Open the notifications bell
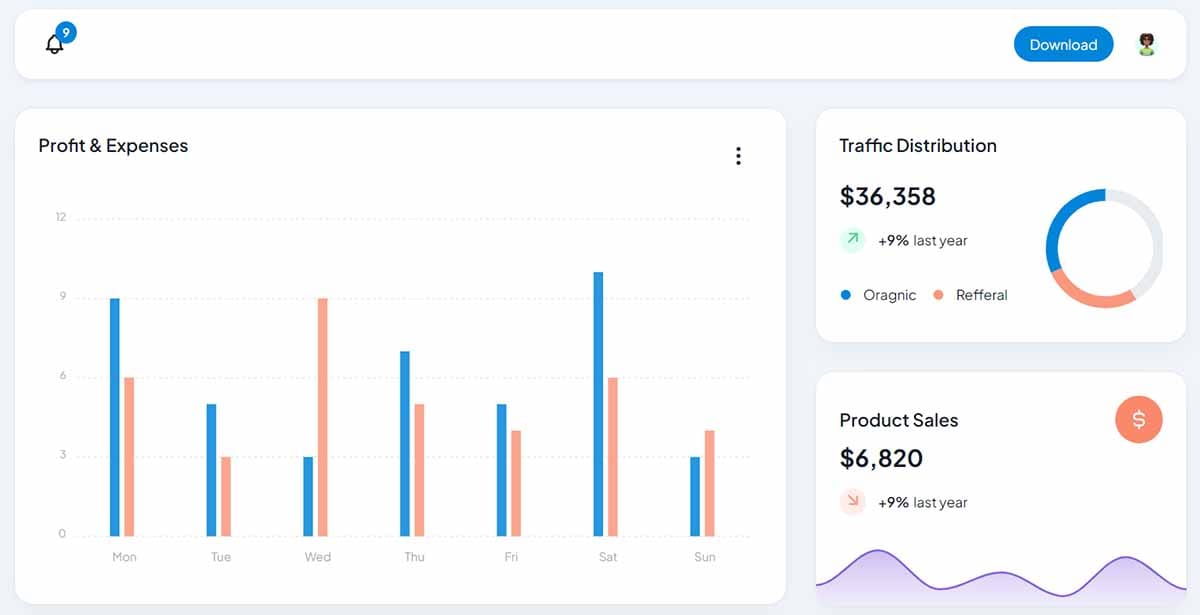 tap(54, 44)
